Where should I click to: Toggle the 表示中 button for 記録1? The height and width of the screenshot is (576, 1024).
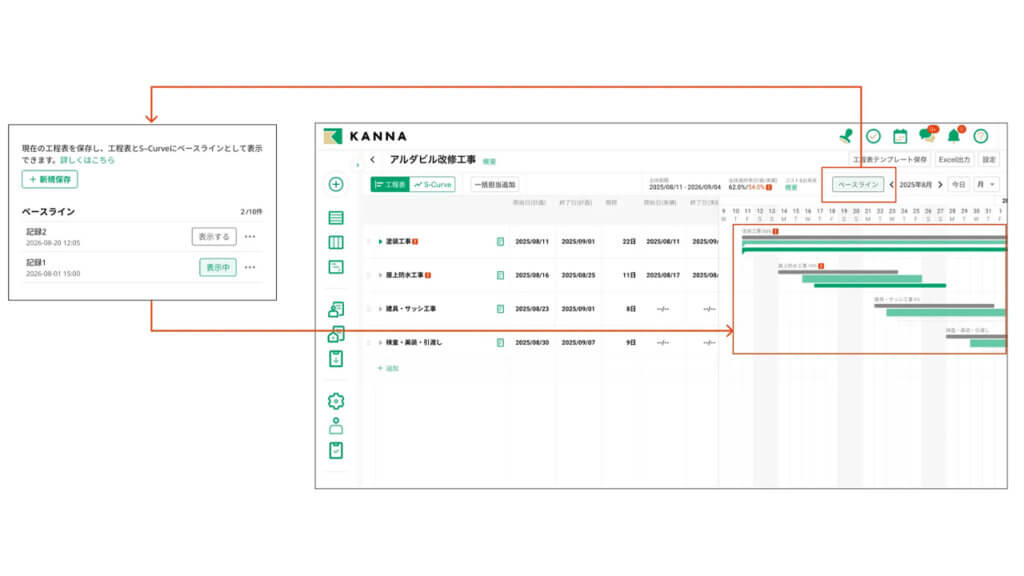click(217, 267)
